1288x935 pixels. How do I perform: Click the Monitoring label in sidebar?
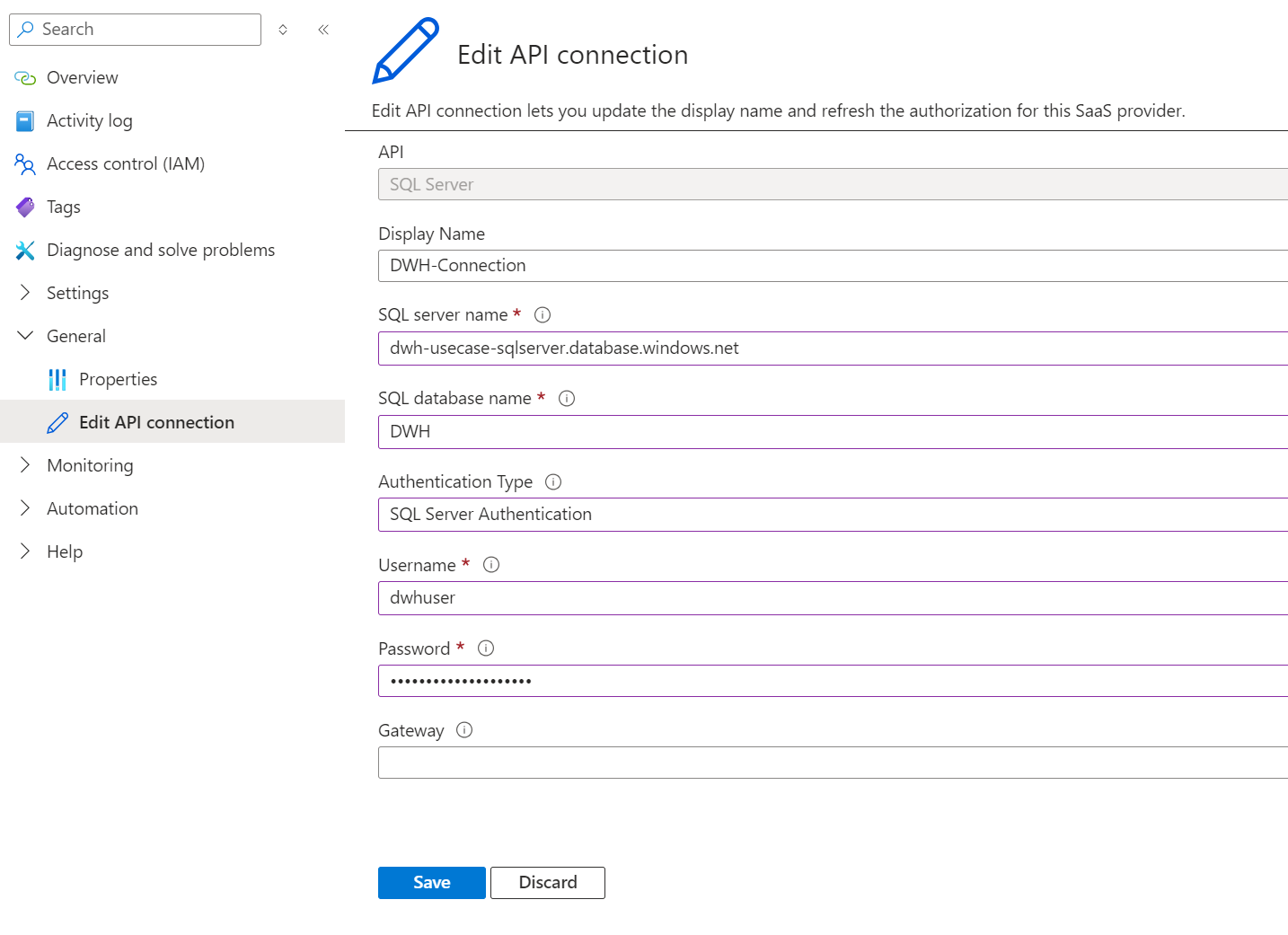click(x=90, y=466)
